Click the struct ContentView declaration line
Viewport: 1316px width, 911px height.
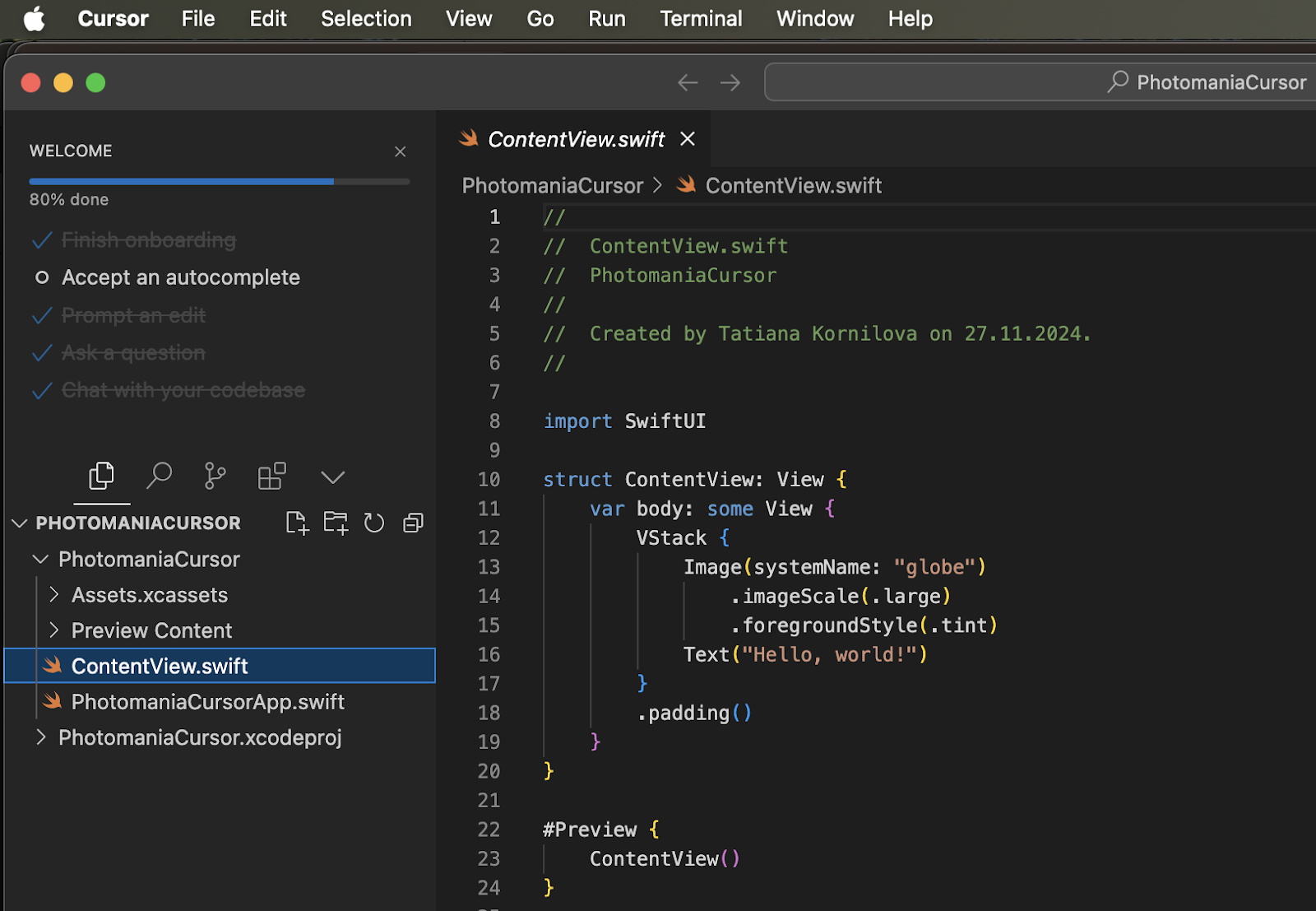(694, 479)
